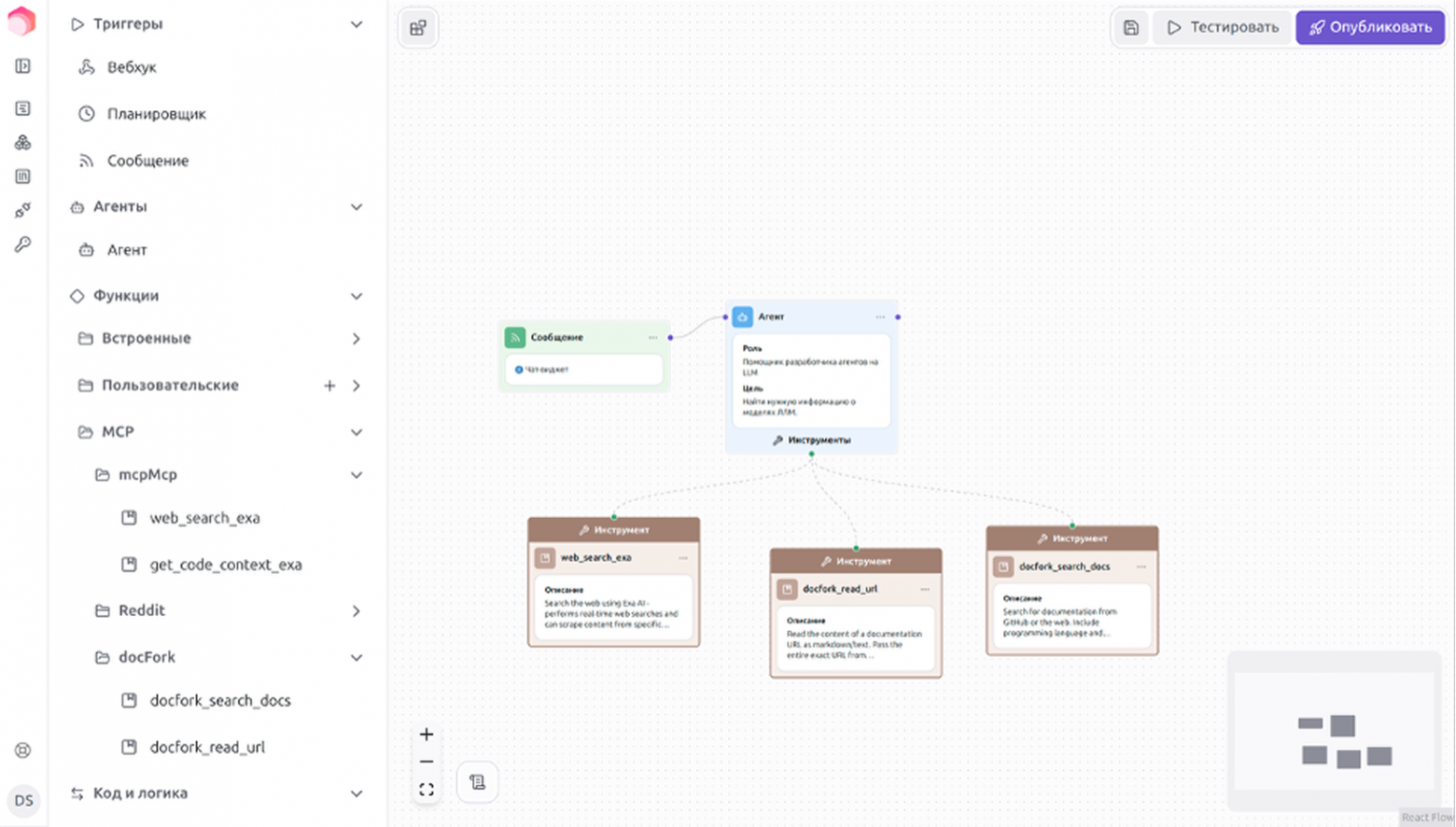
Task: Expand the Пользовательские folder
Action: click(x=357, y=385)
